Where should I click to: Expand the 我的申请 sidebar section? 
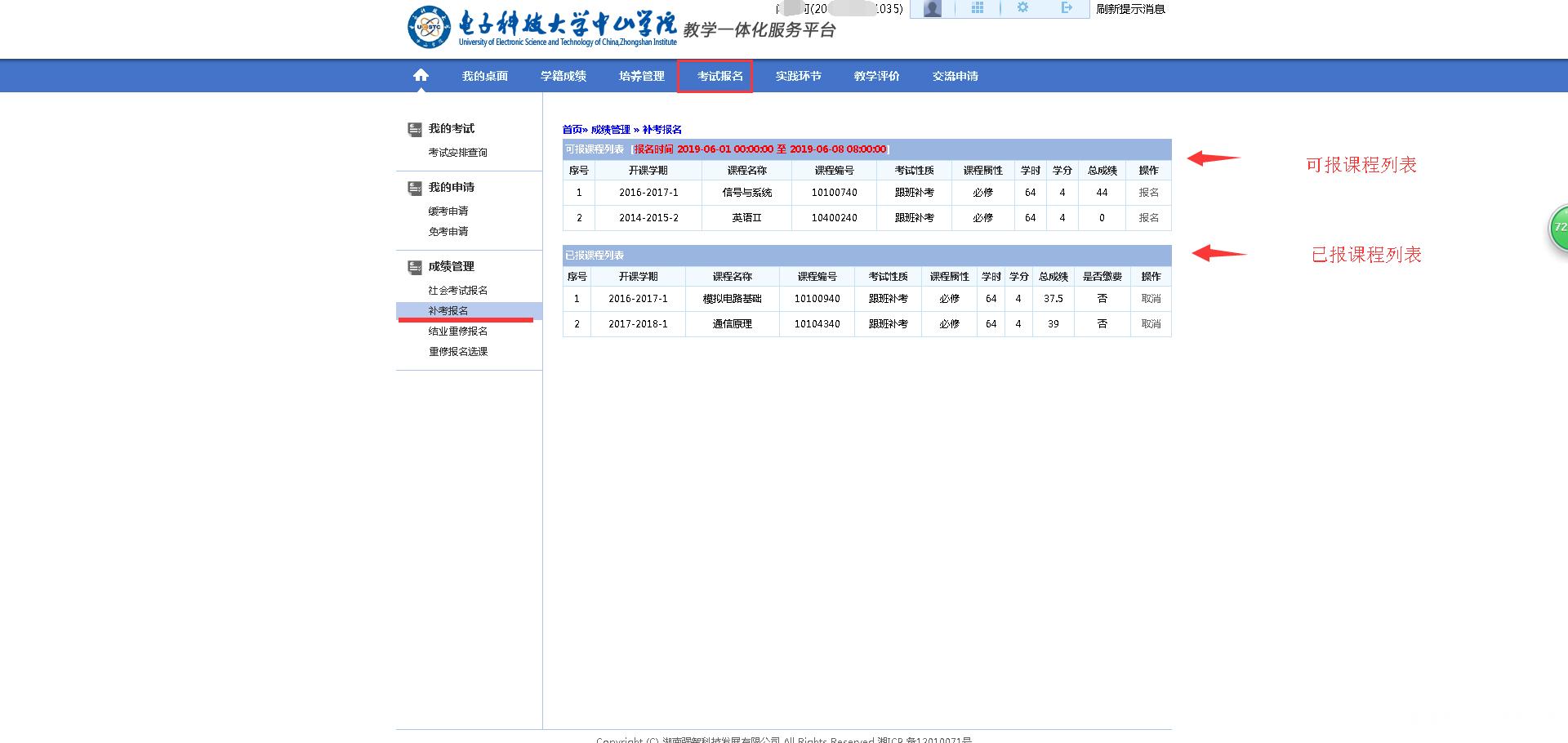(x=451, y=187)
